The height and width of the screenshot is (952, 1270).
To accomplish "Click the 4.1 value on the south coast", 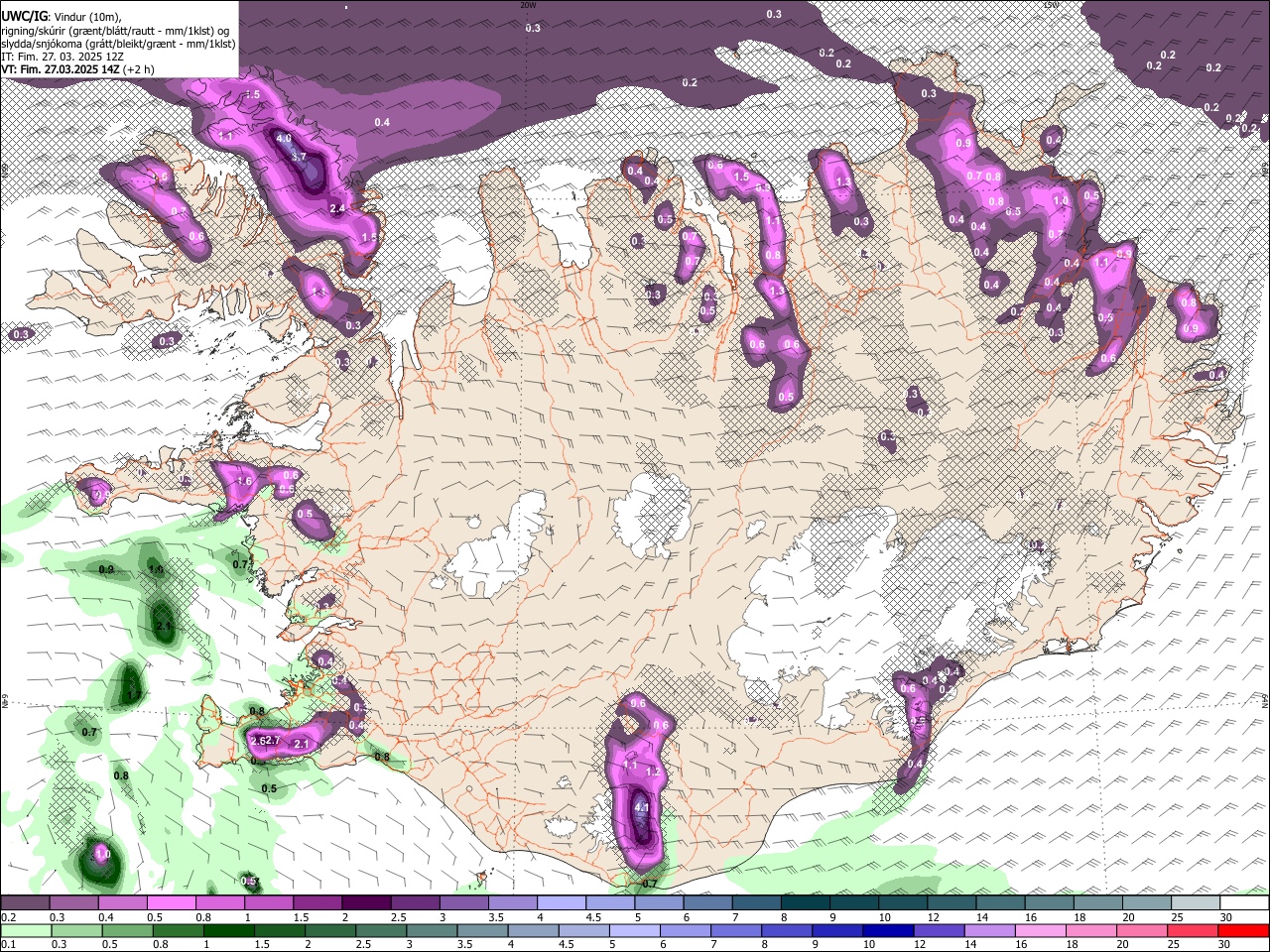I will click(641, 807).
